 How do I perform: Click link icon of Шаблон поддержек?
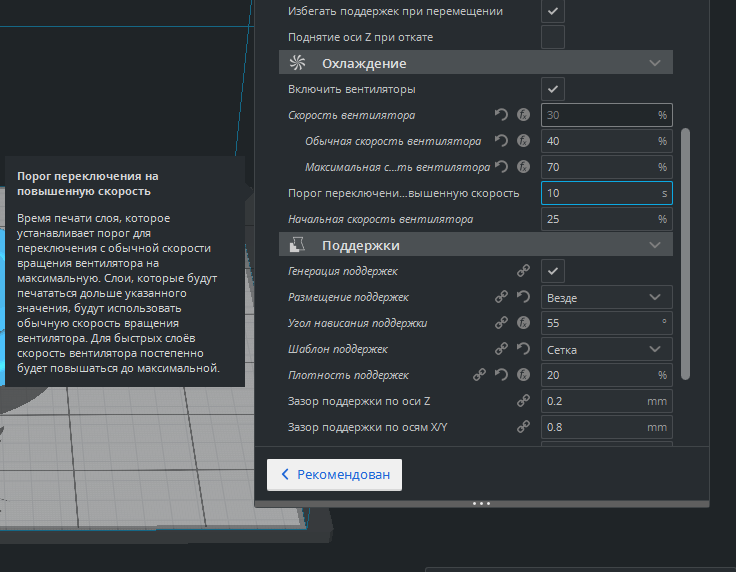[501, 349]
